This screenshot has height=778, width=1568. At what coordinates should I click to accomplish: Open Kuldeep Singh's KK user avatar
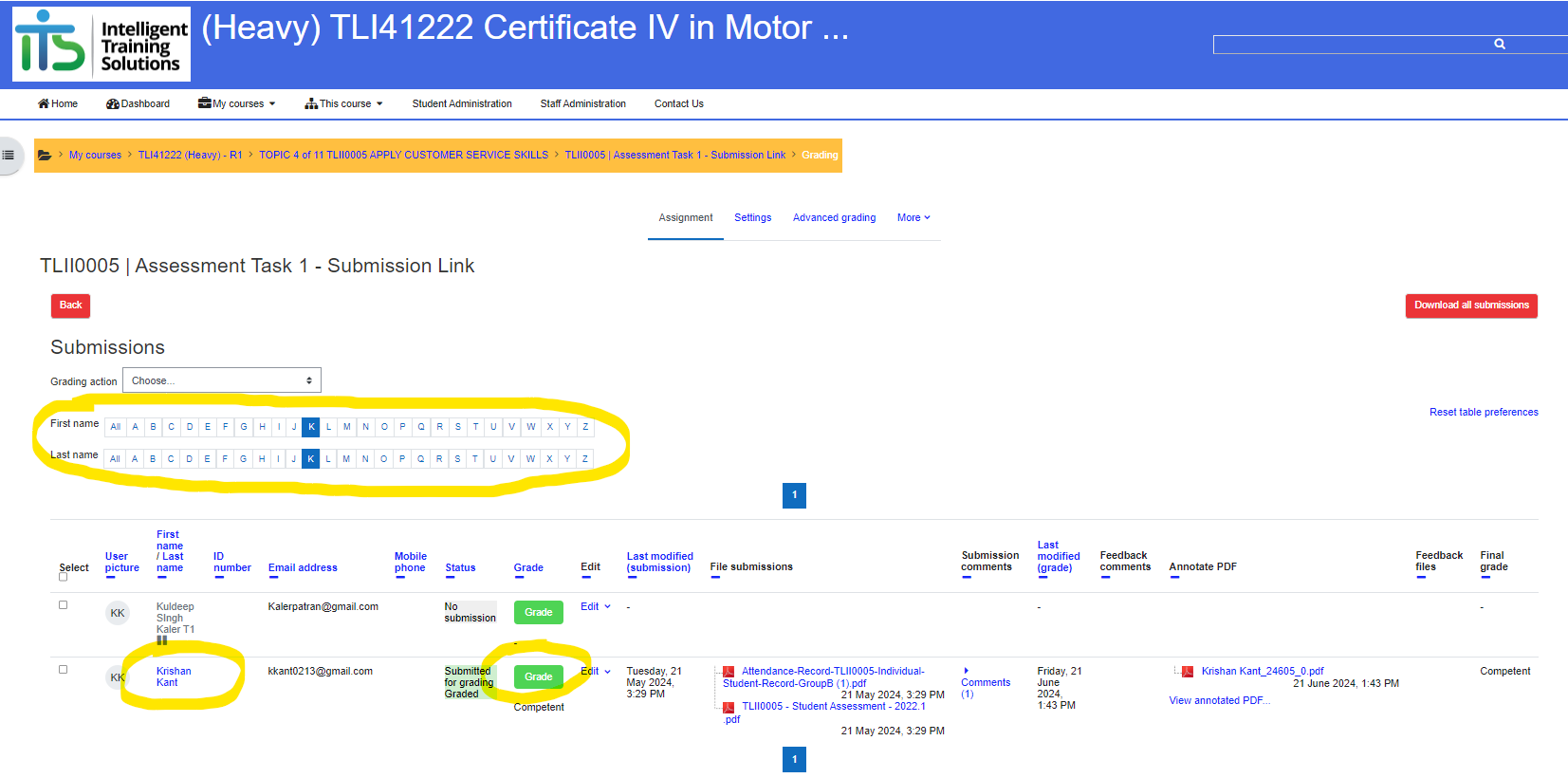coord(118,613)
